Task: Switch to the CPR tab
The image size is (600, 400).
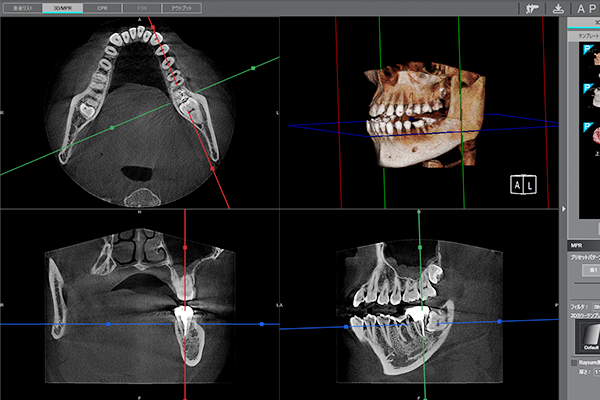Action: pyautogui.click(x=102, y=8)
